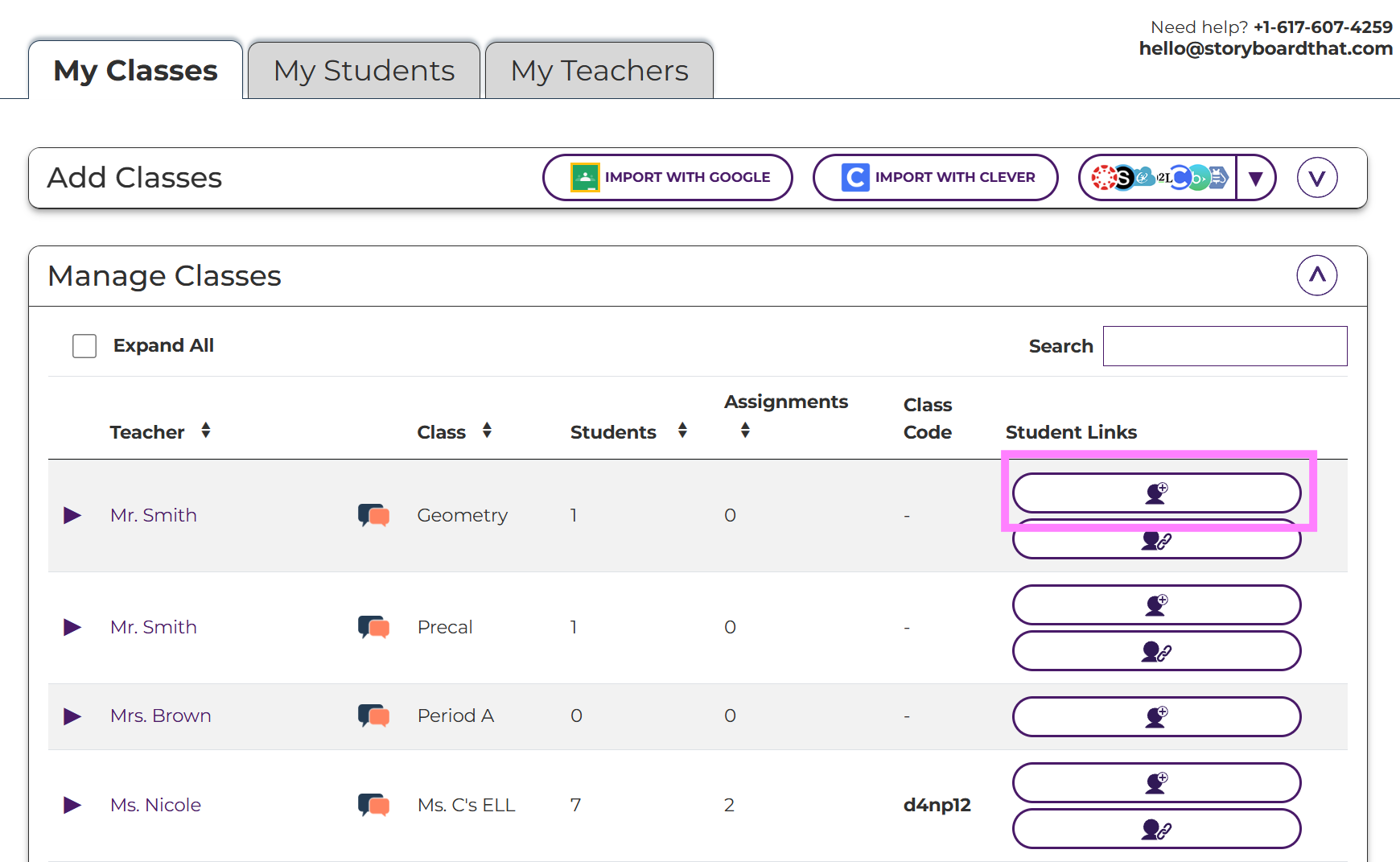Click student link icon button for Precal
The width and height of the screenshot is (1400, 862).
(1156, 651)
